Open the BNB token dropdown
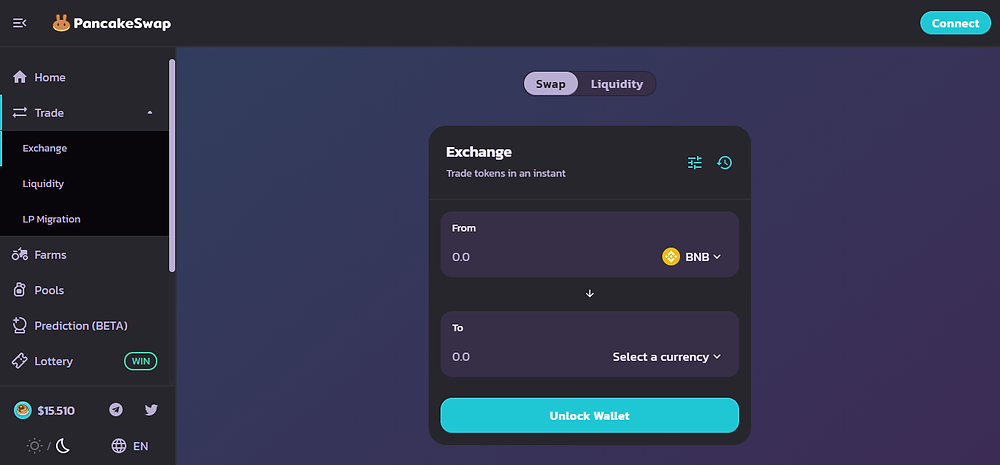 (x=691, y=257)
